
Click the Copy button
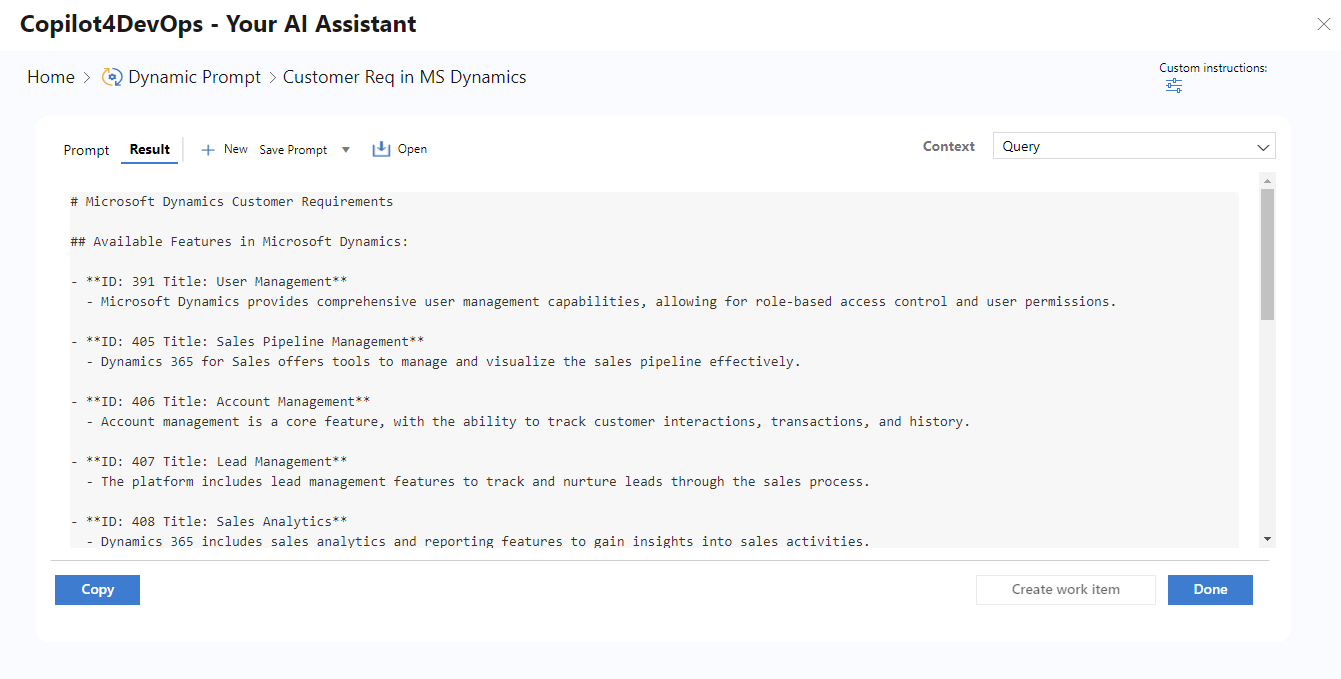97,590
